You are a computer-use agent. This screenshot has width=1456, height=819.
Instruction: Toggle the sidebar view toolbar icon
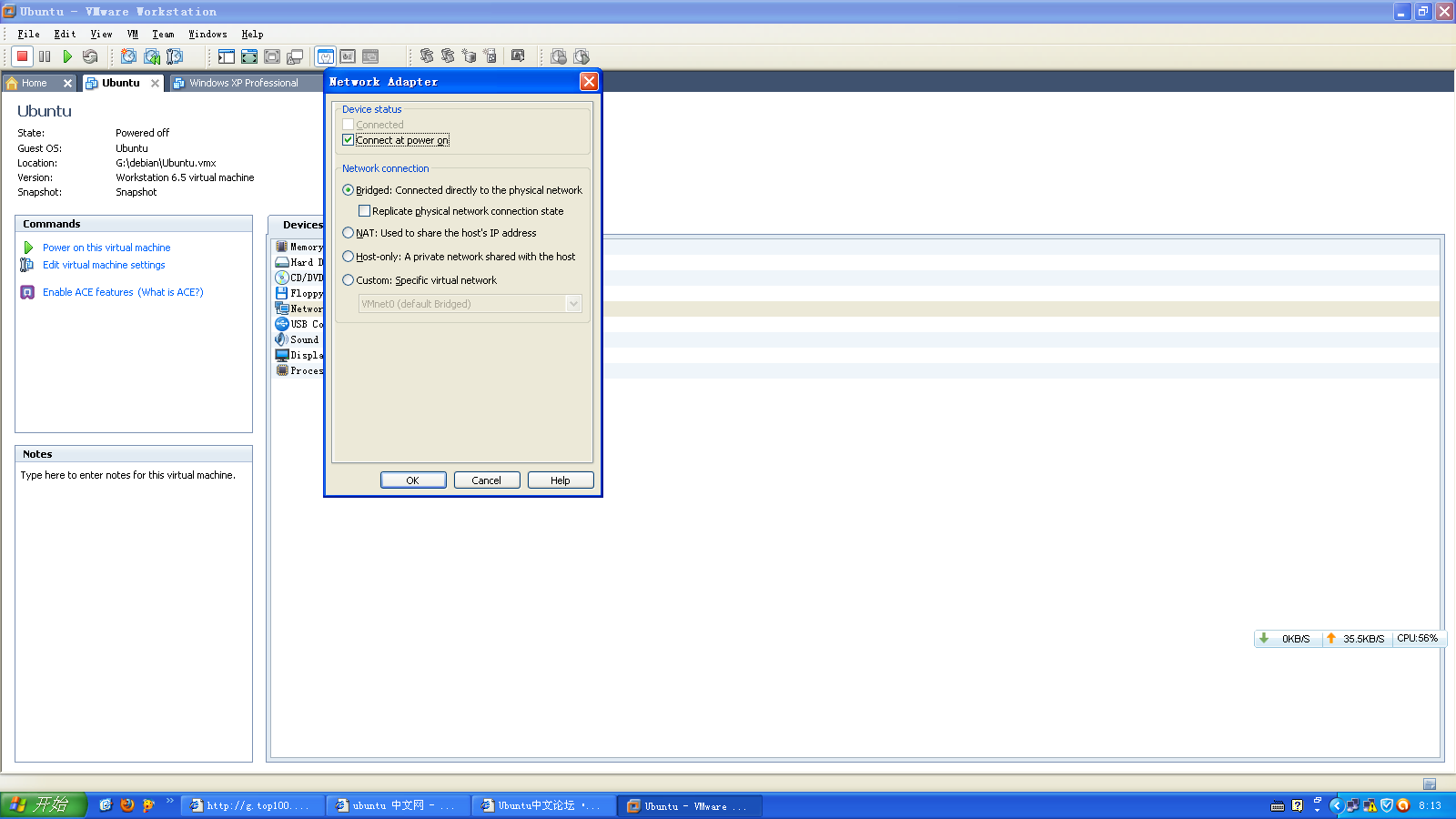point(227,56)
